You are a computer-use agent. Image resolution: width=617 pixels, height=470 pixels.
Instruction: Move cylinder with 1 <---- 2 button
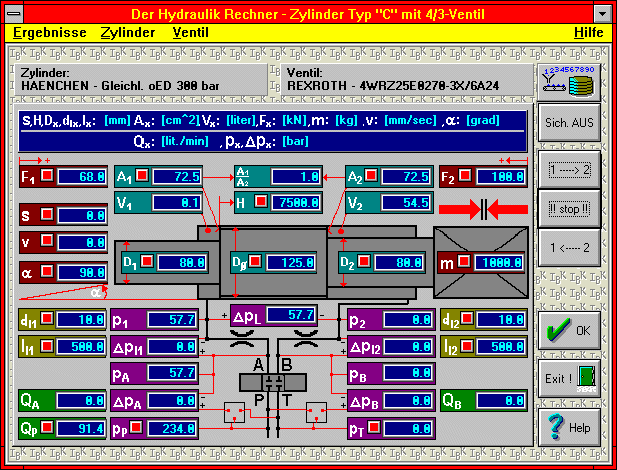[569, 248]
